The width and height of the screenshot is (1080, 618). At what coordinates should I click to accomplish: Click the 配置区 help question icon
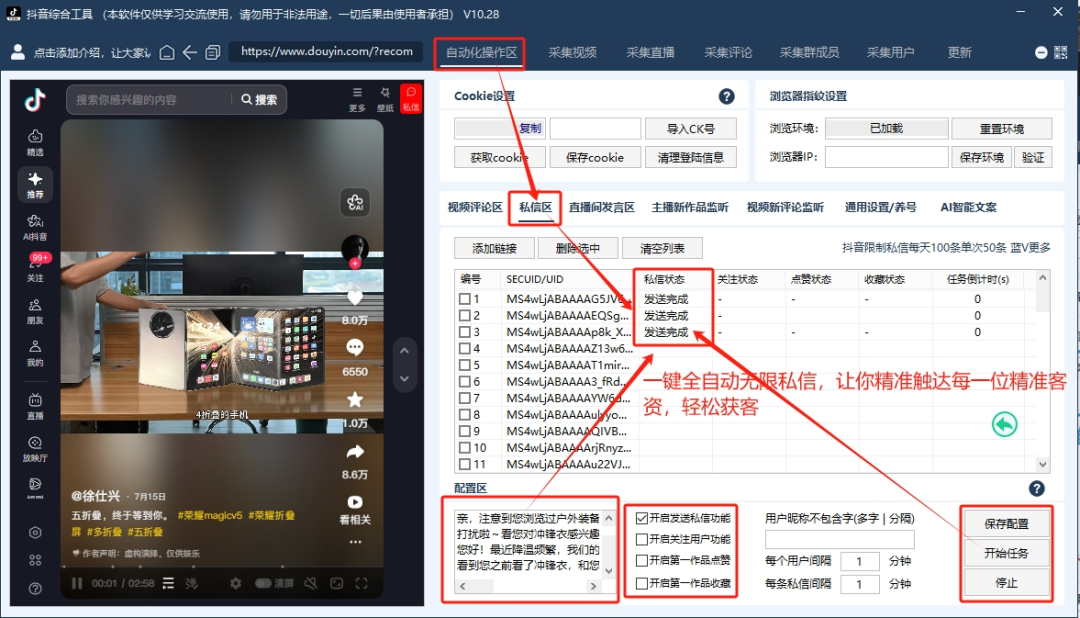point(1036,488)
